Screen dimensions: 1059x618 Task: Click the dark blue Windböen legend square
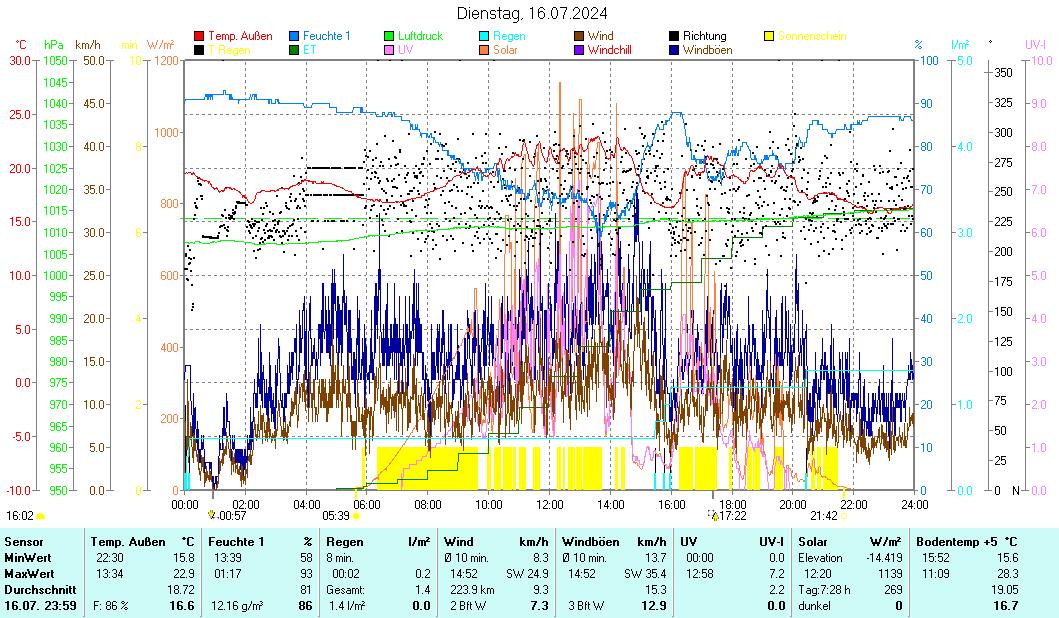[675, 49]
